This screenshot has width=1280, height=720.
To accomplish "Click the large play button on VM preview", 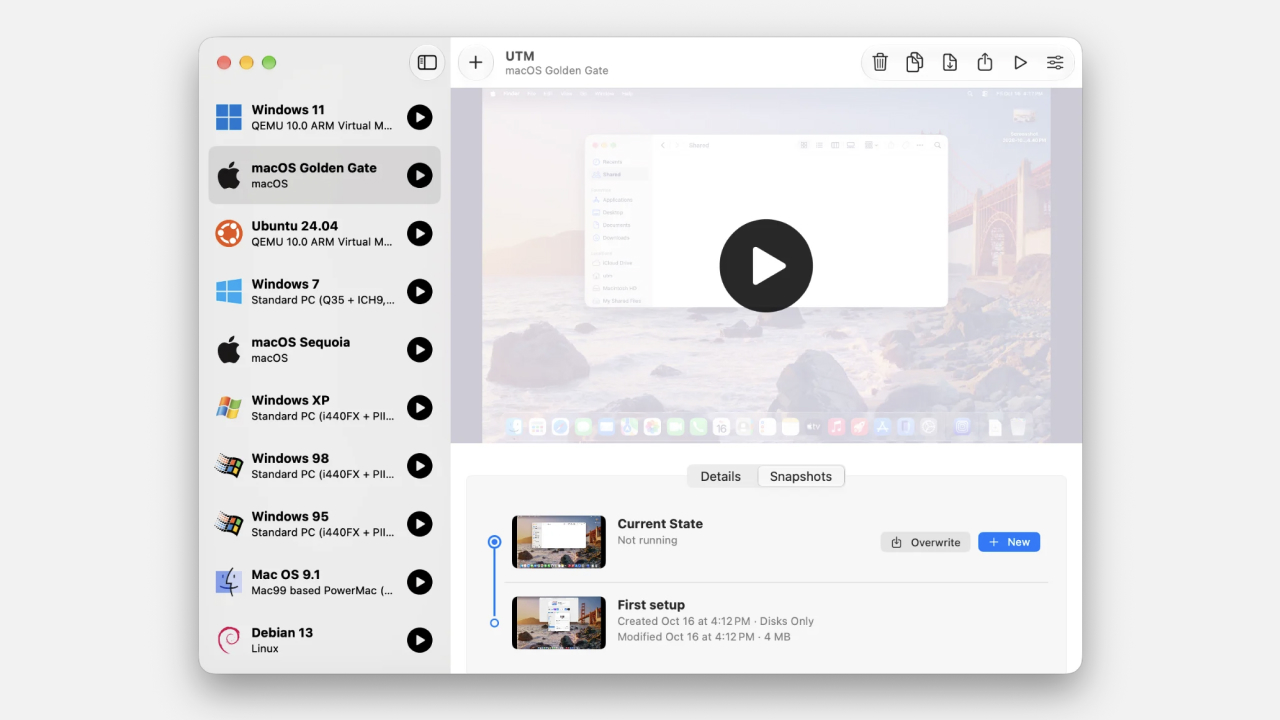I will 766,266.
